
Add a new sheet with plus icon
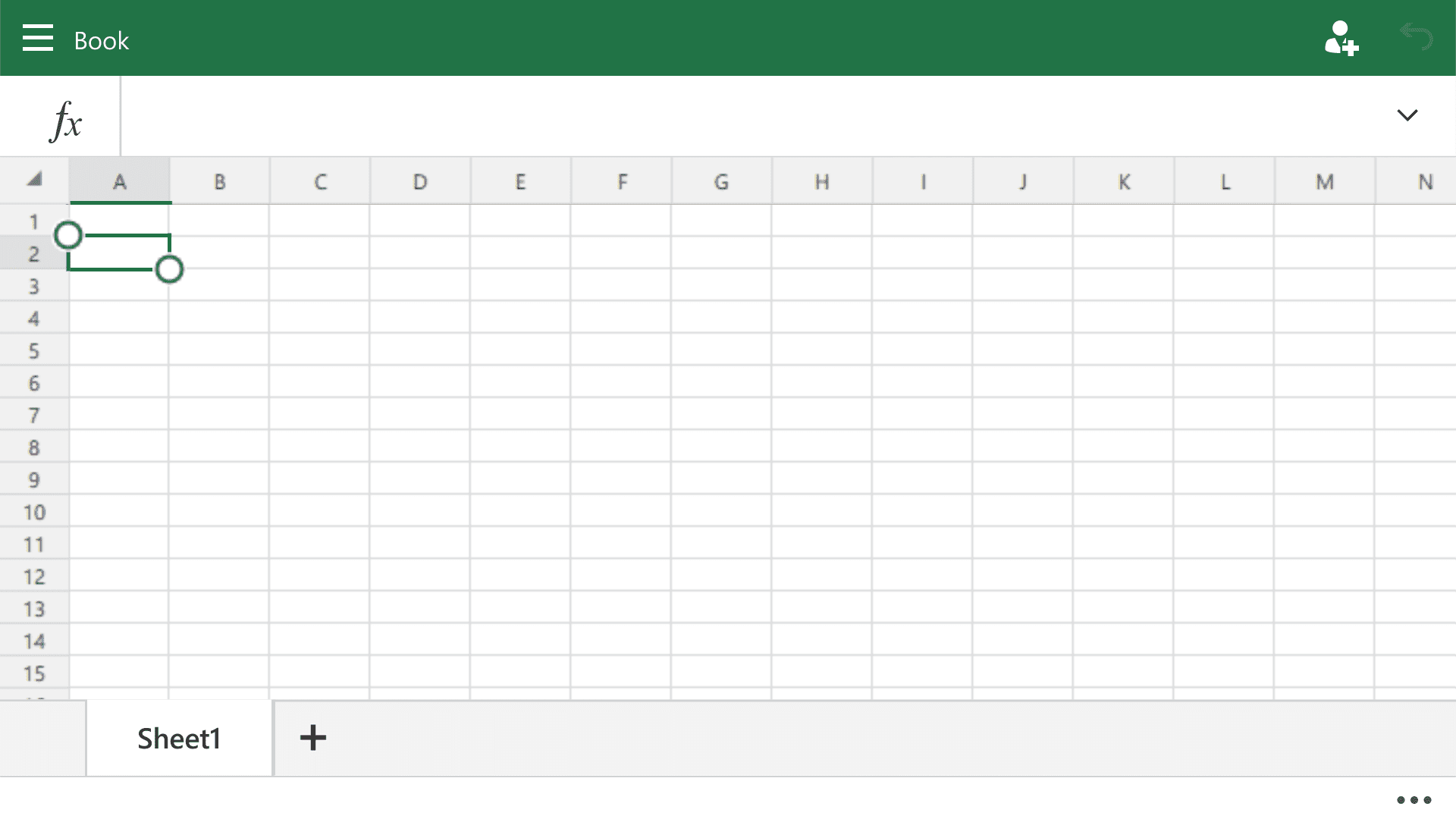pyautogui.click(x=313, y=737)
